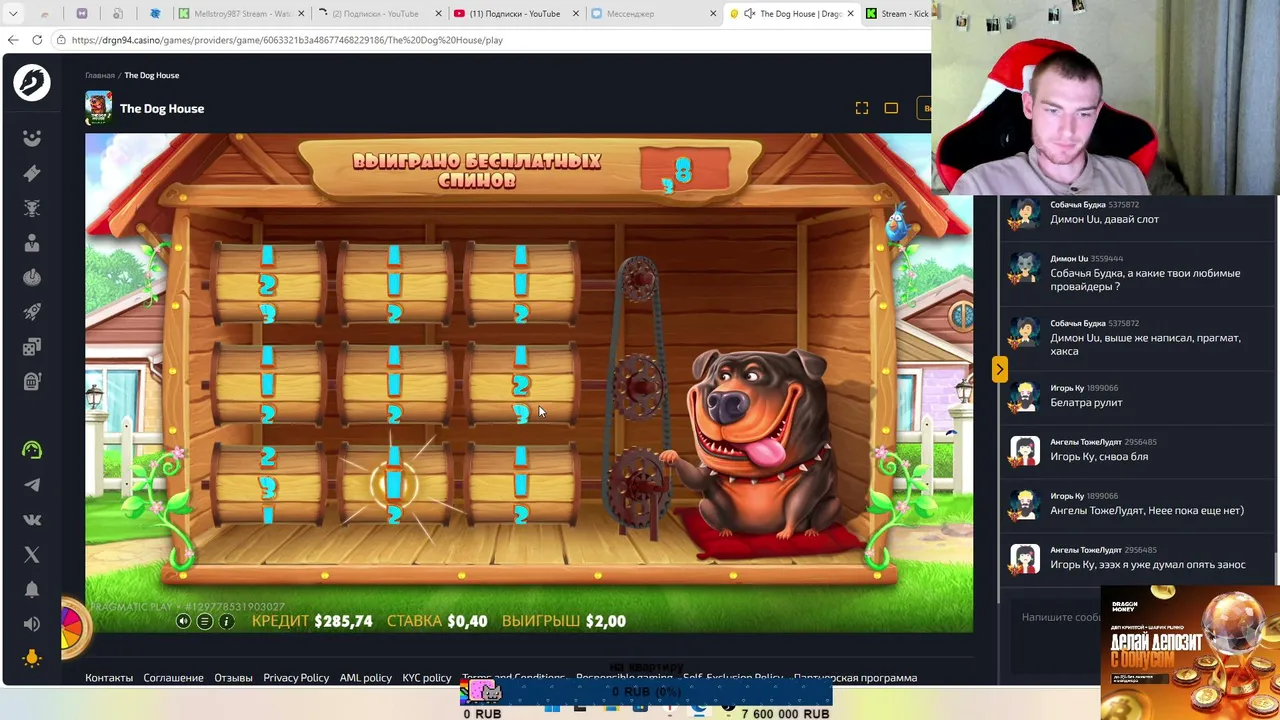Image resolution: width=1280 pixels, height=720 pixels.
Task: Click the address bar URL field
Action: click(490, 40)
